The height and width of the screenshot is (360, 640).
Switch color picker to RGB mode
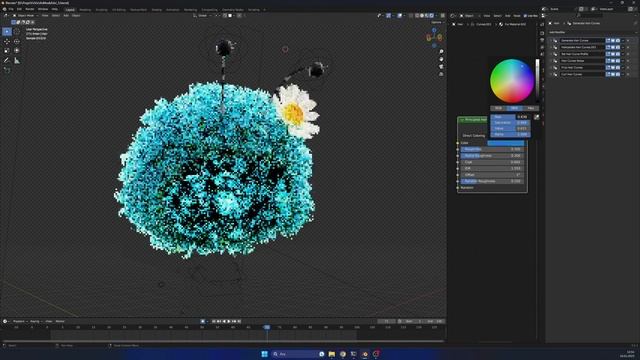(x=498, y=108)
